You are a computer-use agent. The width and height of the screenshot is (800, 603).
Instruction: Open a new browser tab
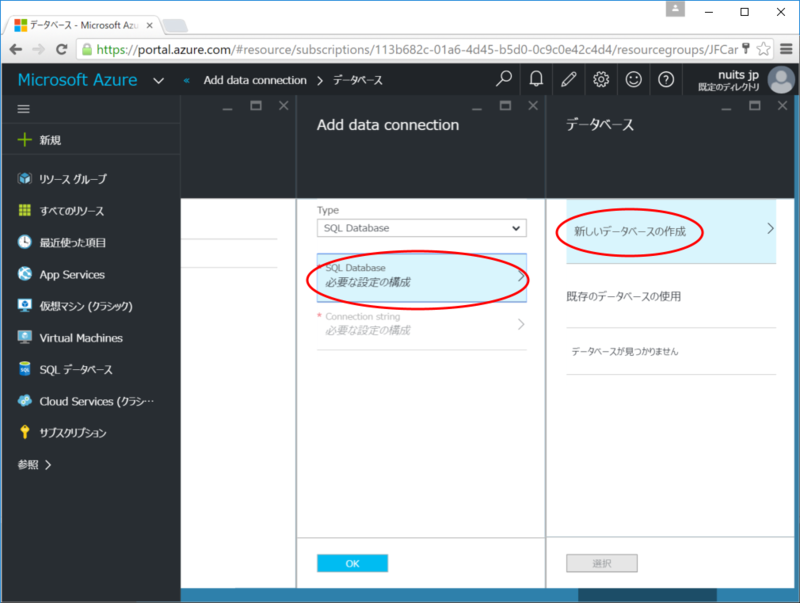pyautogui.click(x=174, y=26)
